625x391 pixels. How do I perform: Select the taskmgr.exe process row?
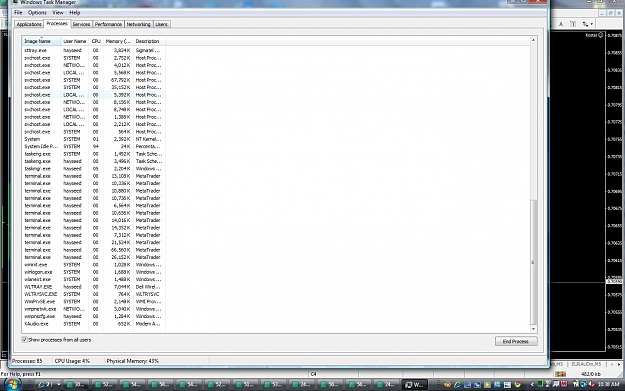tap(94, 169)
